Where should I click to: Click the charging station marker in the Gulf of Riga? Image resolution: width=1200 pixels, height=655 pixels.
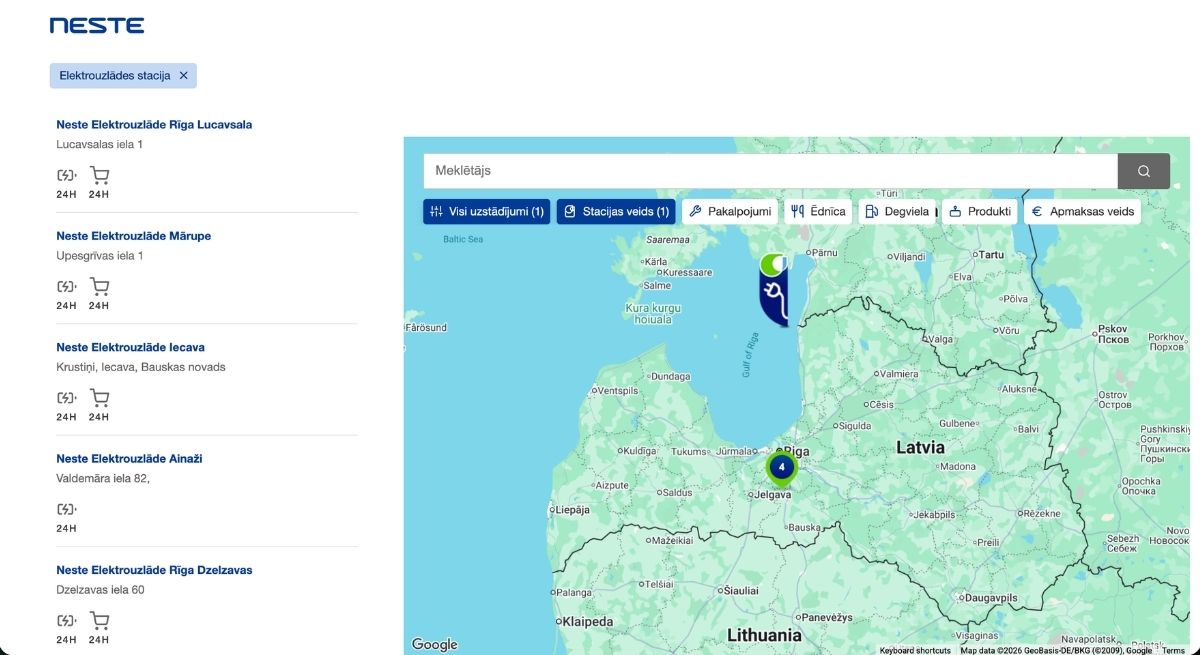[x=774, y=290]
